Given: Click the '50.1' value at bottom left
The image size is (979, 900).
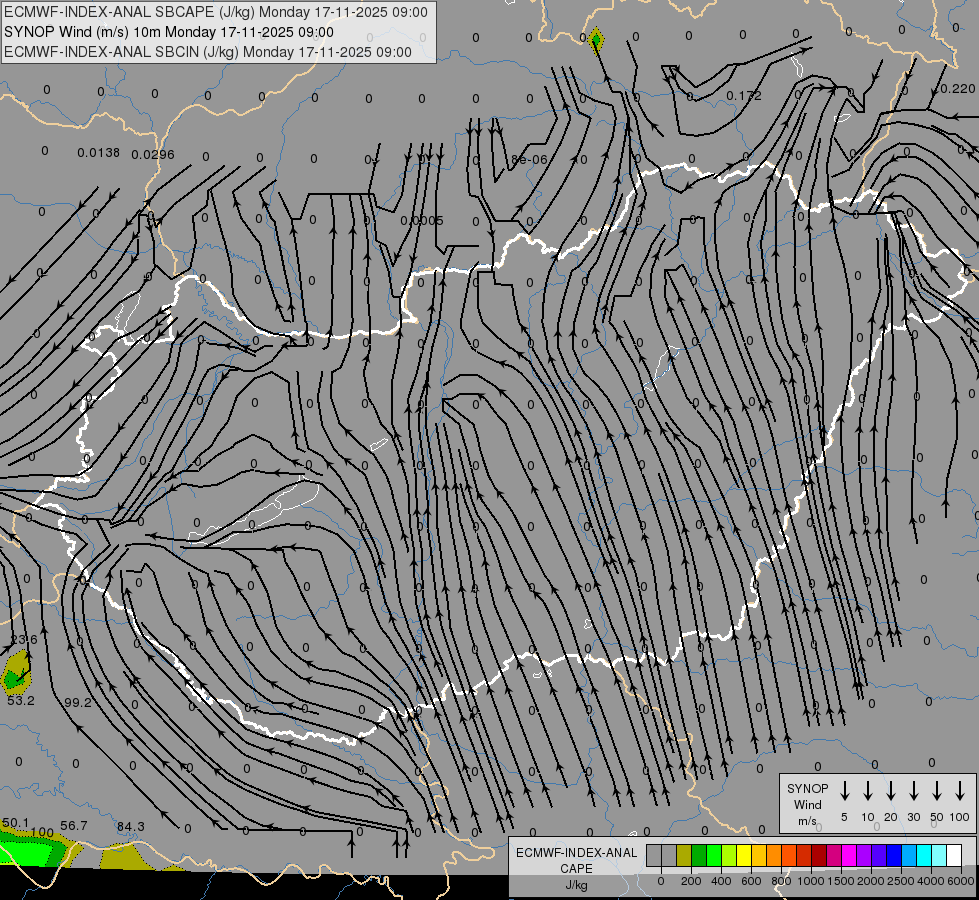Looking at the screenshot, I should [x=16, y=823].
